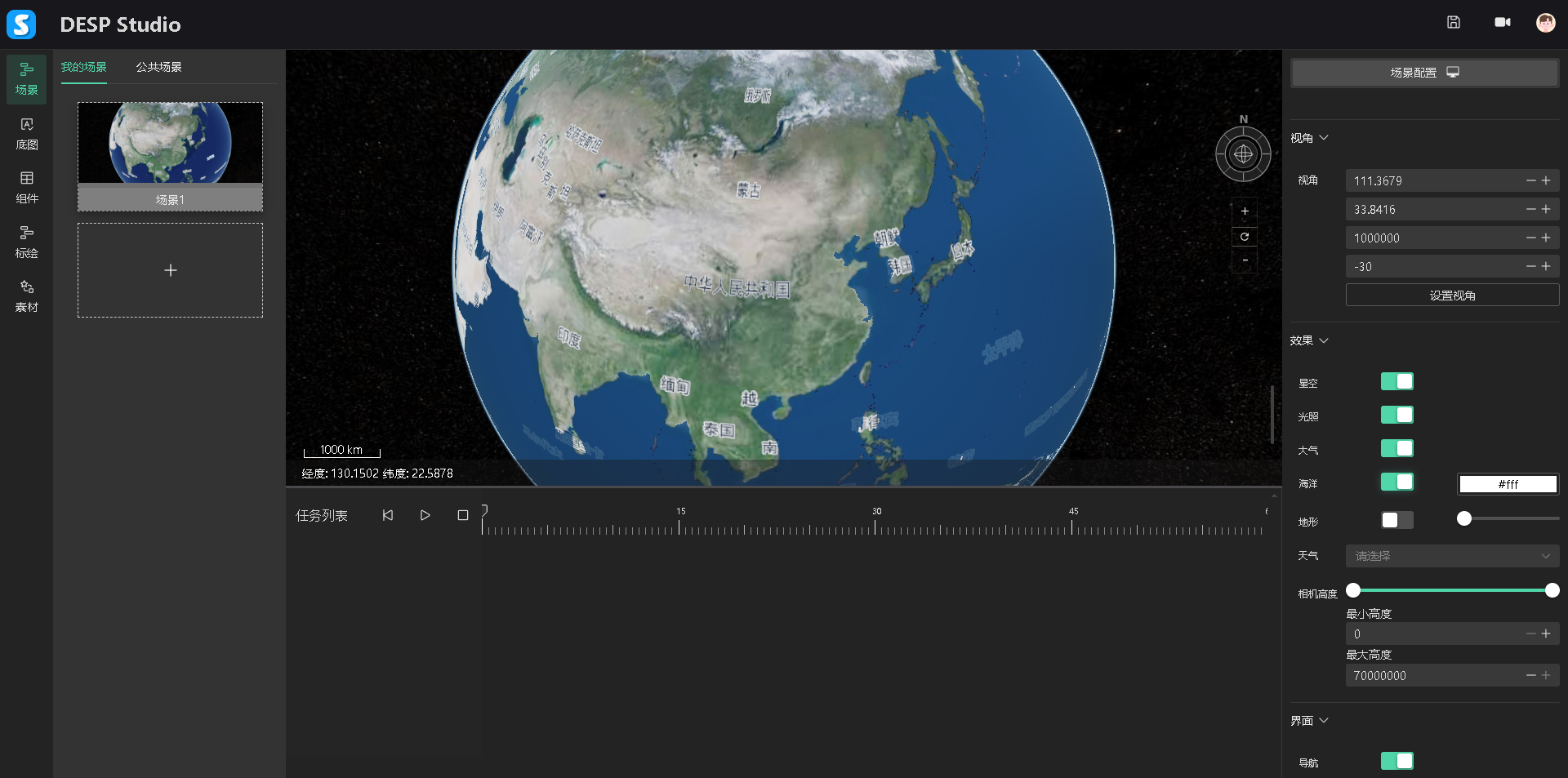Open the 组件 components sidebar panel
1568x778 pixels.
tap(27, 188)
